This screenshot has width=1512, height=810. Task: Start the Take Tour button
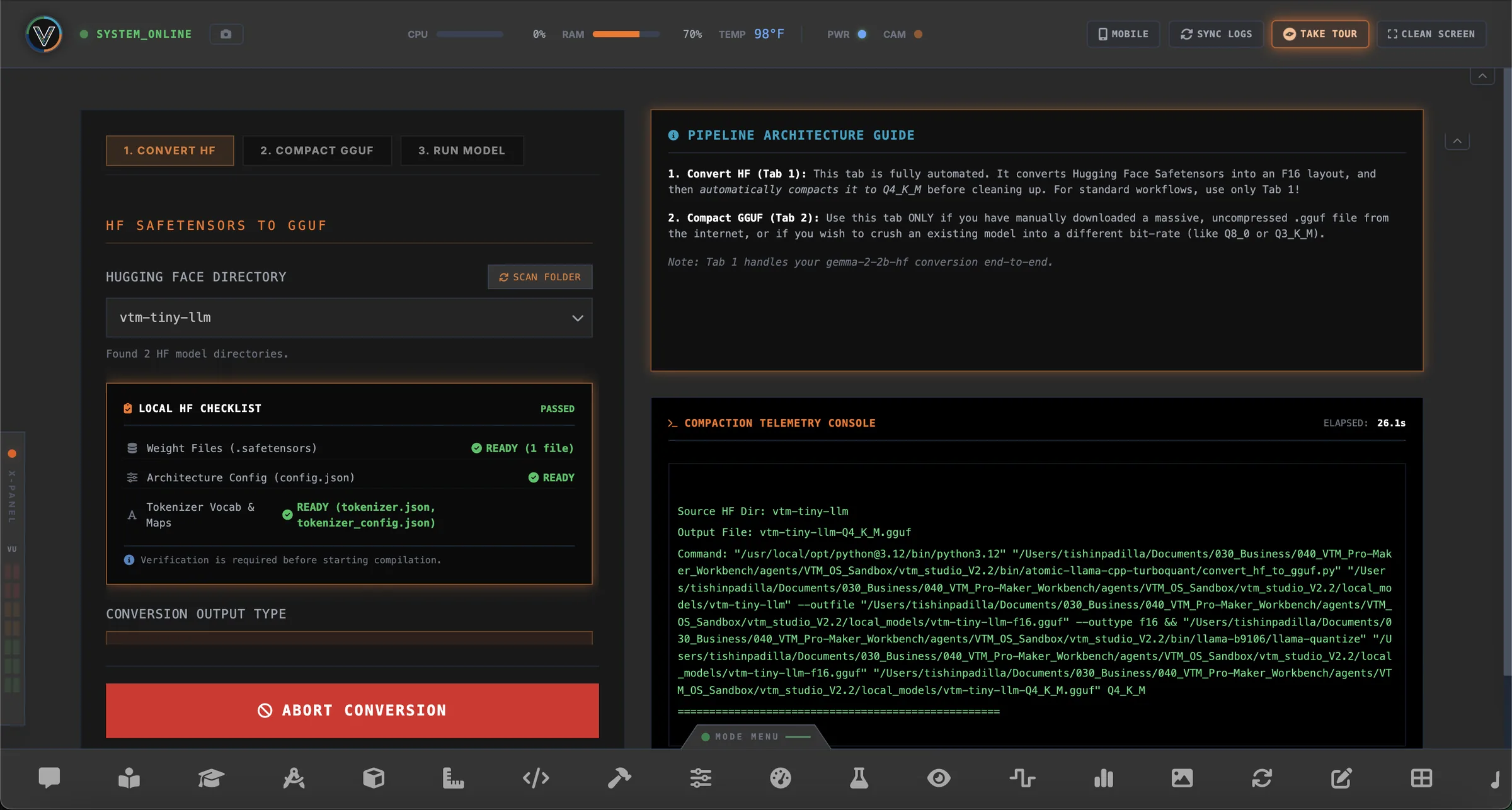click(x=1320, y=34)
